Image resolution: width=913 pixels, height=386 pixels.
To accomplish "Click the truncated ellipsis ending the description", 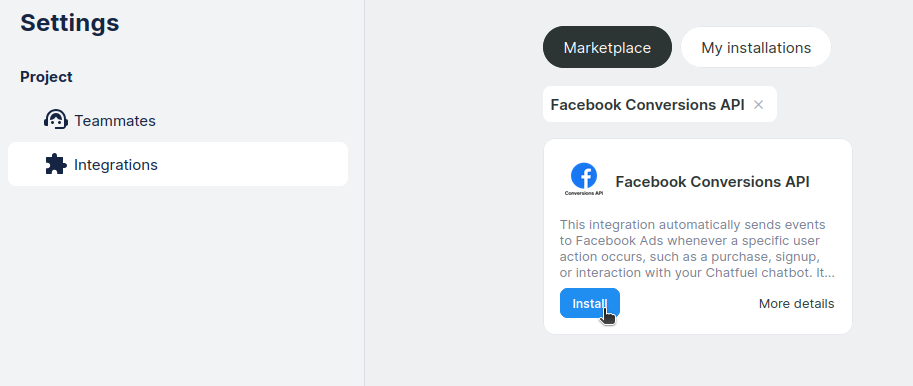I will coord(830,273).
